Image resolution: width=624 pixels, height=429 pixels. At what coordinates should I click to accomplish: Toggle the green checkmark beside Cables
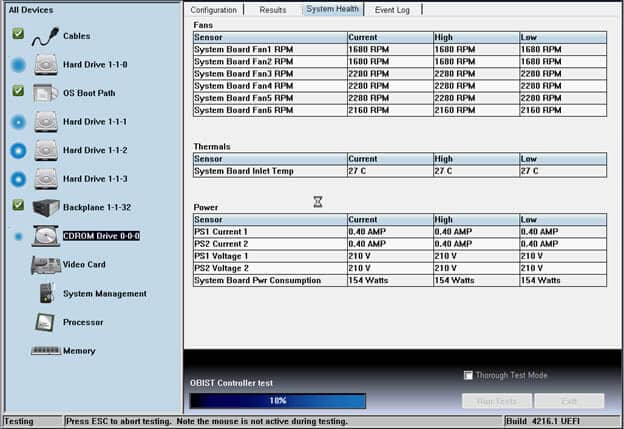coord(18,34)
